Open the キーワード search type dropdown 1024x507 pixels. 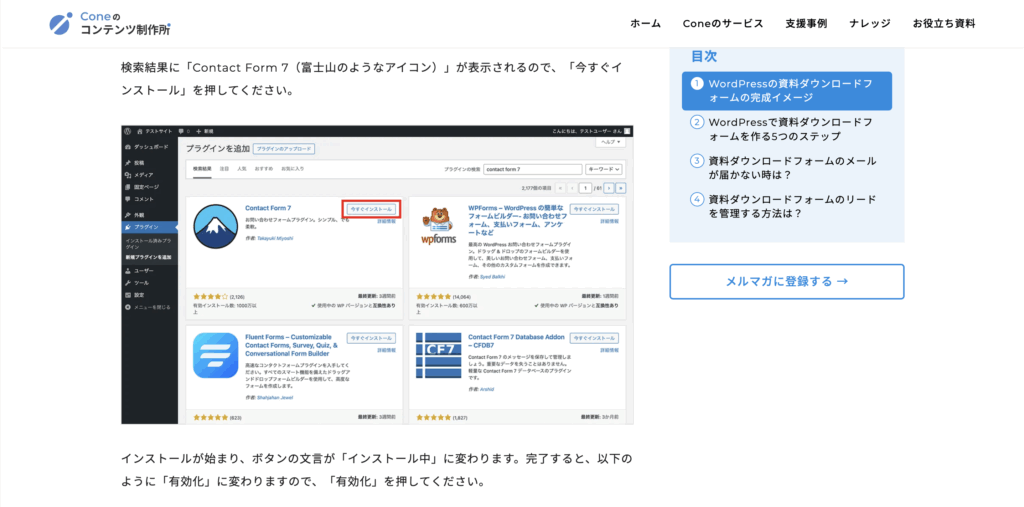[x=604, y=169]
